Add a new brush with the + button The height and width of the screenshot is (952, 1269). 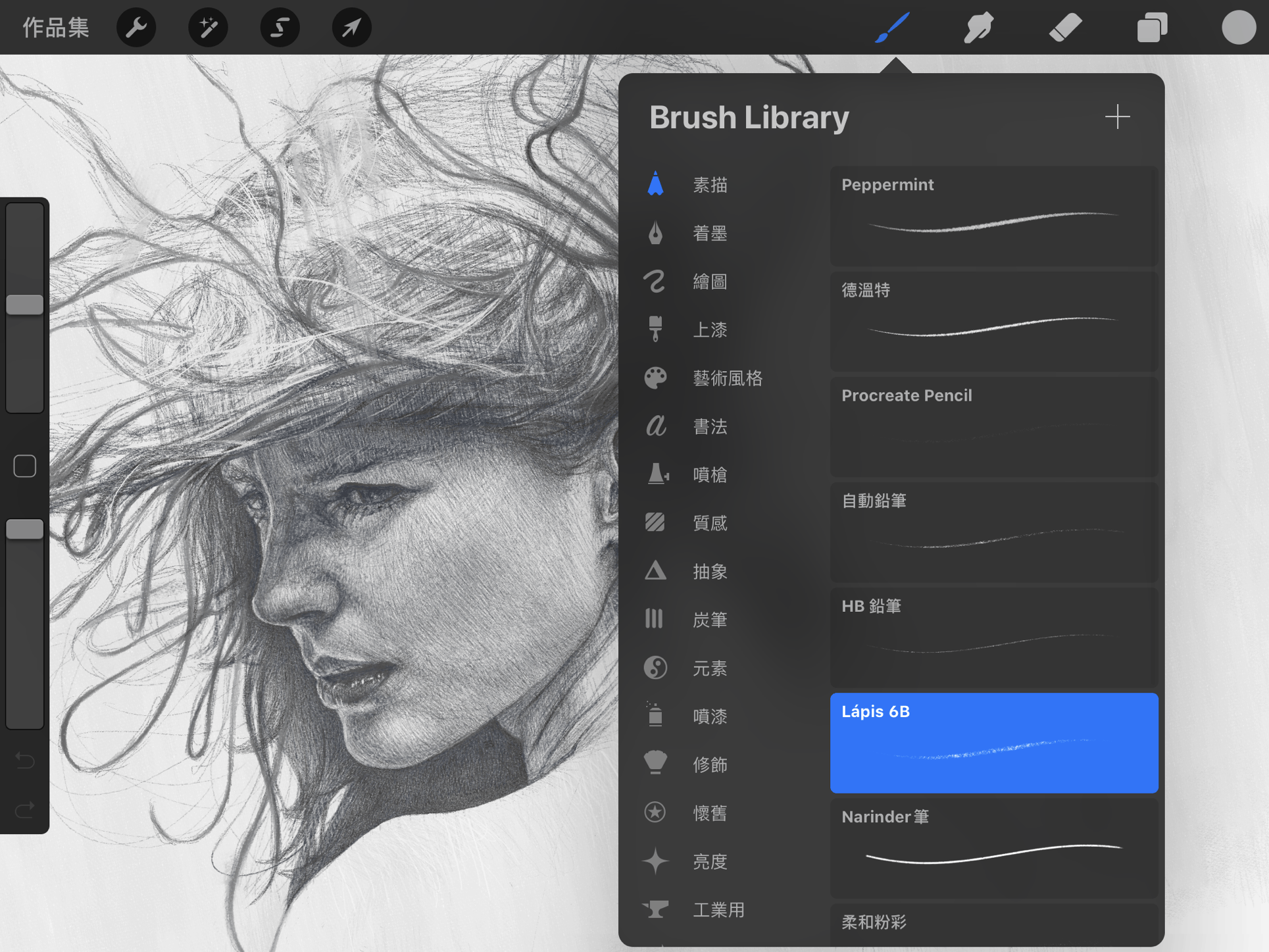[1117, 116]
